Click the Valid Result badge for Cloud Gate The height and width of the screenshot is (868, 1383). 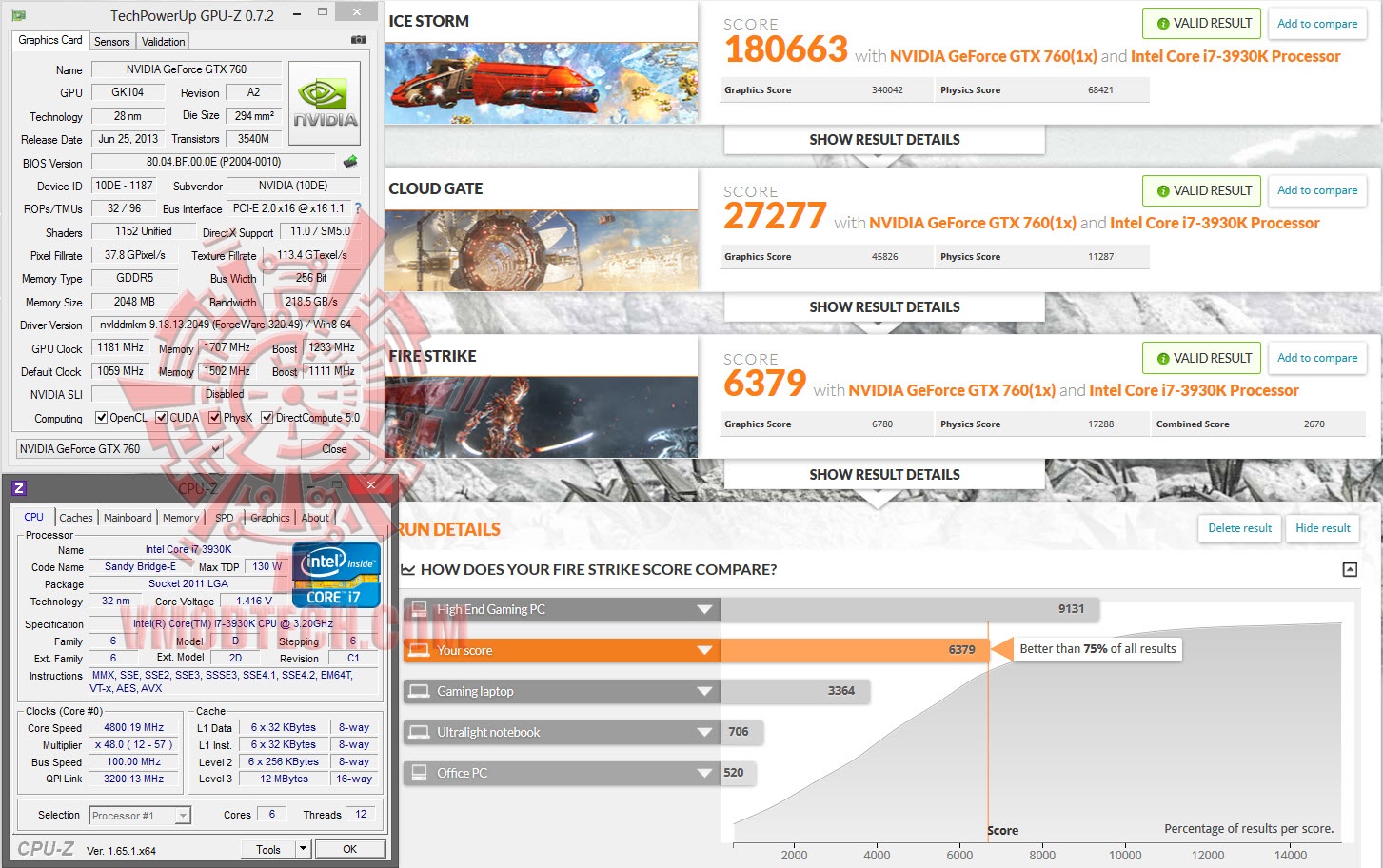(1202, 190)
